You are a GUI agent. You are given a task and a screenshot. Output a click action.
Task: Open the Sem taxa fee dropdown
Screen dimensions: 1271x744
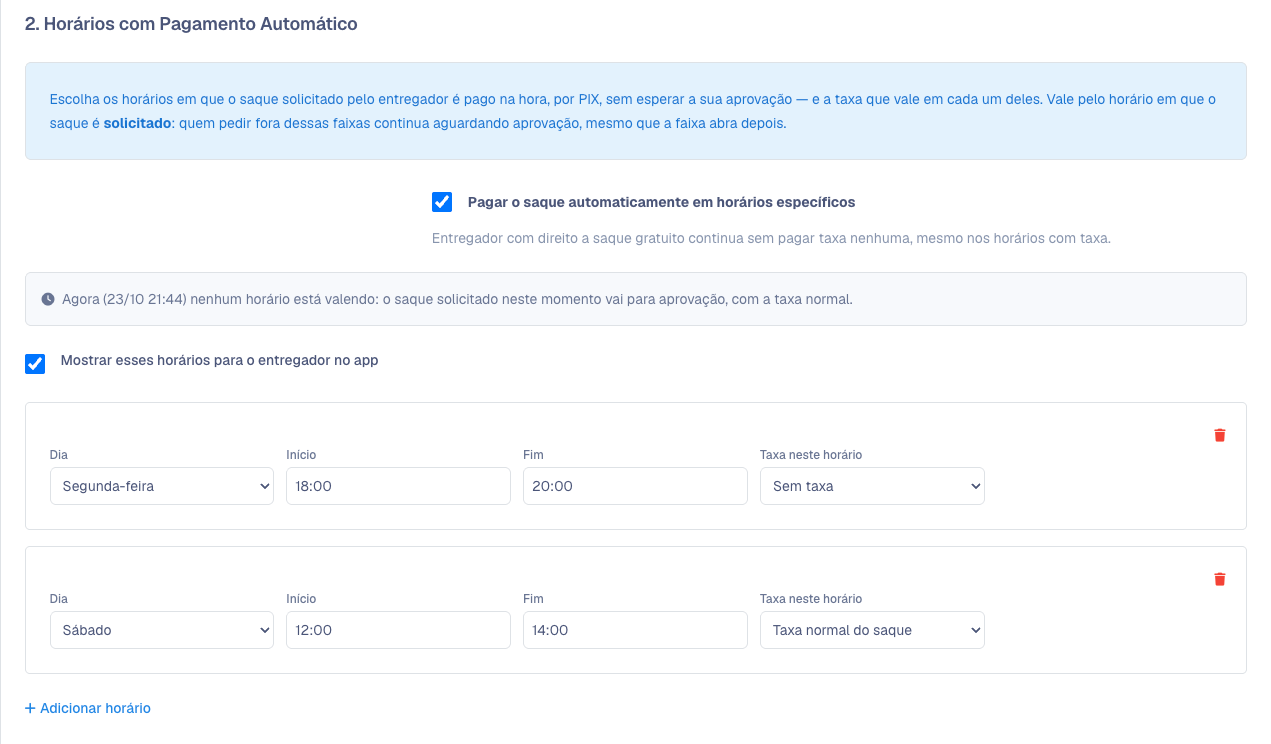click(x=872, y=486)
